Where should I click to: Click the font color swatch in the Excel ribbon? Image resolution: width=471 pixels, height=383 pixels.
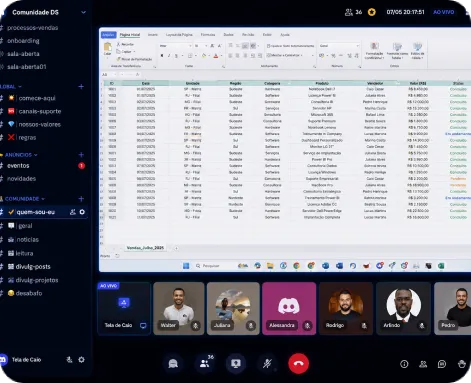tap(216, 56)
